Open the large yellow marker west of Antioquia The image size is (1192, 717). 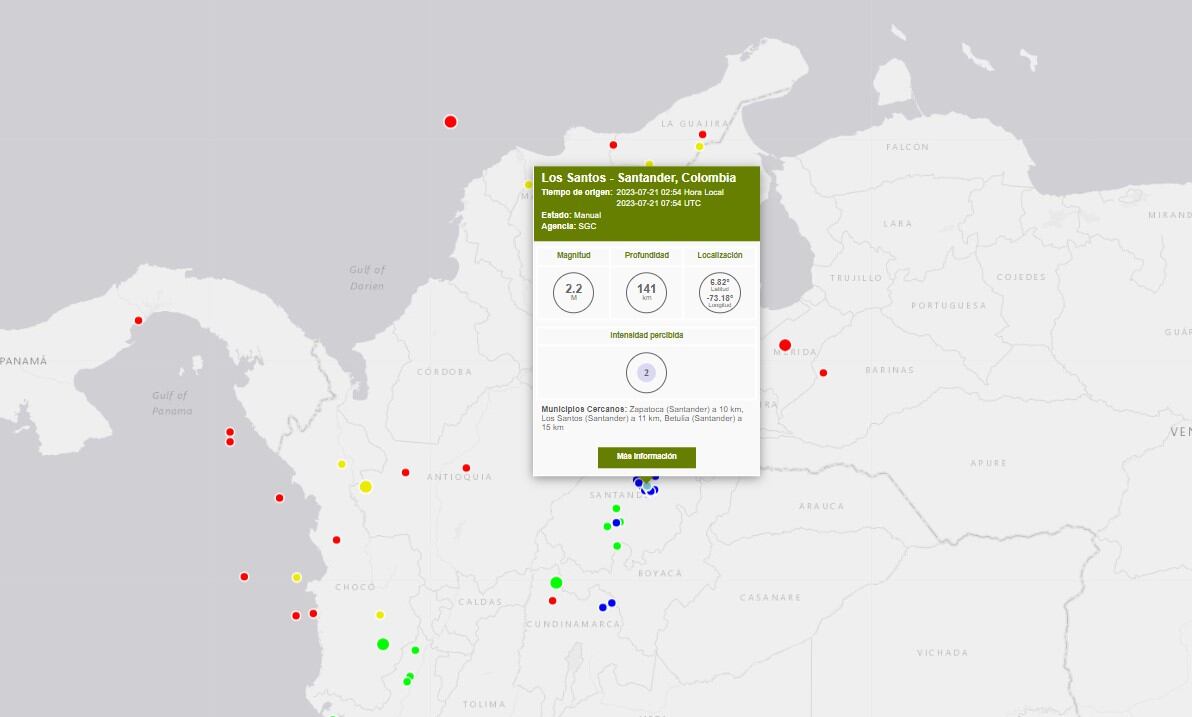tap(366, 487)
